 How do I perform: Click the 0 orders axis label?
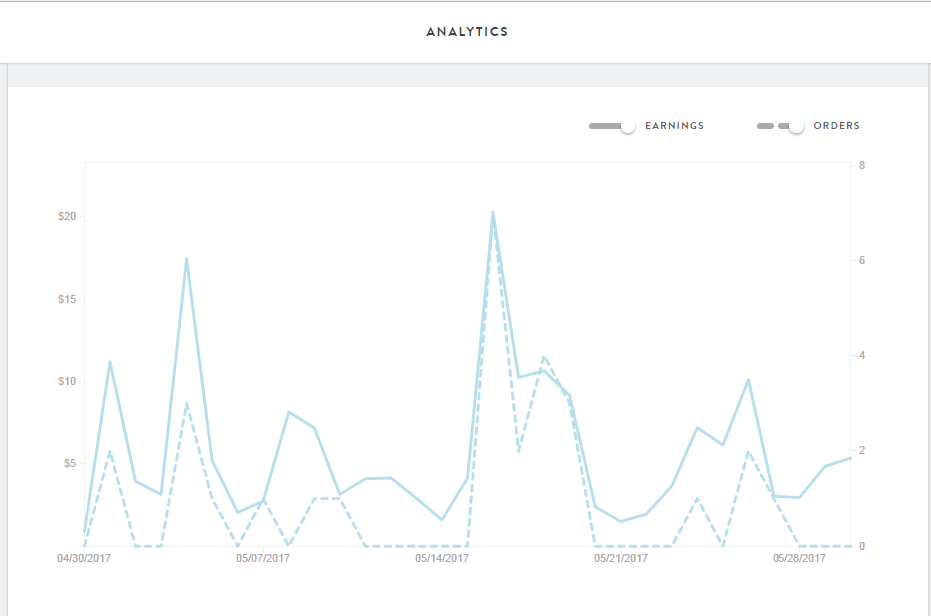(x=862, y=546)
